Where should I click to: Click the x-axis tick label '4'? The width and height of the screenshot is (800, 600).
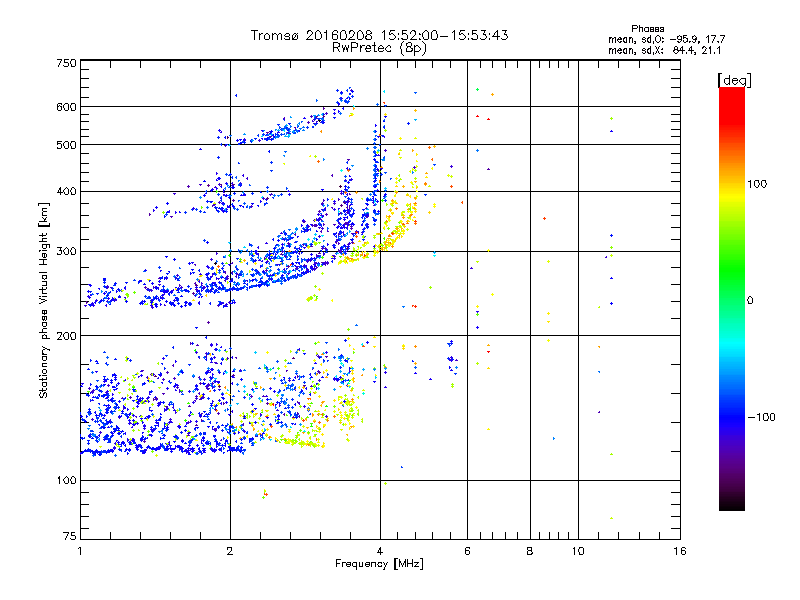(380, 551)
